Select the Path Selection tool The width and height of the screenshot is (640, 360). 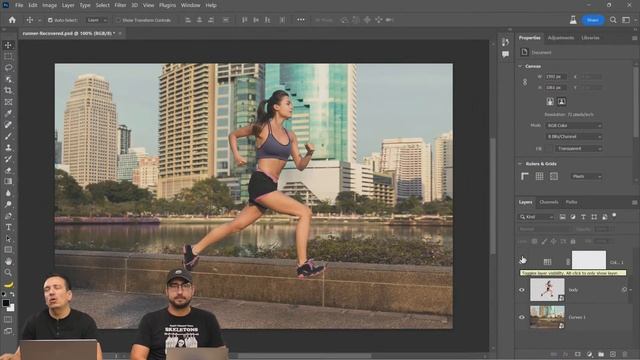coord(8,239)
